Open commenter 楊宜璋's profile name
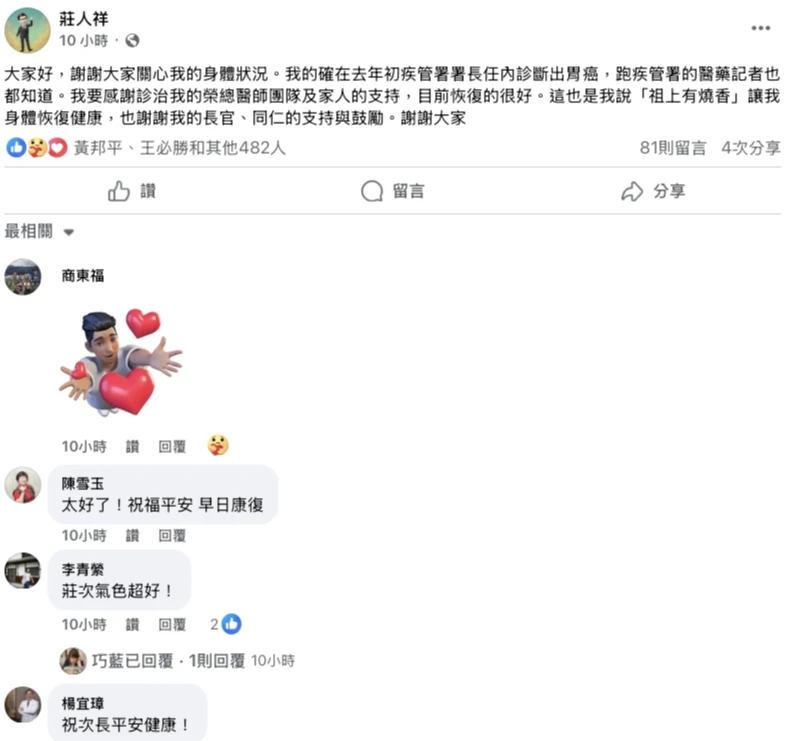Viewport: 787px width, 741px height. pyautogui.click(x=83, y=703)
